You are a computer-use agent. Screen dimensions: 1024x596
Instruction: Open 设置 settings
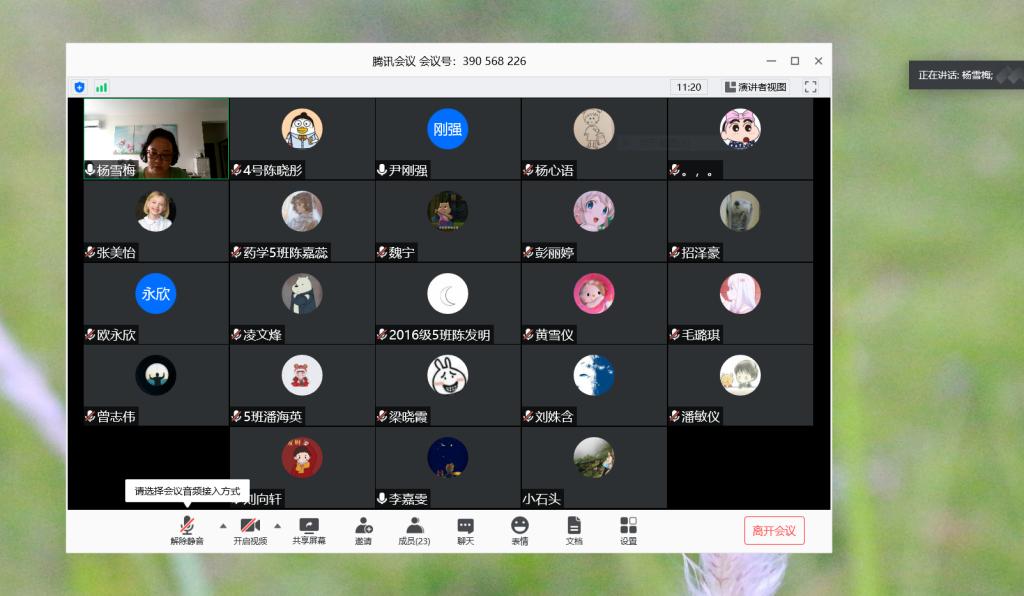[x=628, y=530]
